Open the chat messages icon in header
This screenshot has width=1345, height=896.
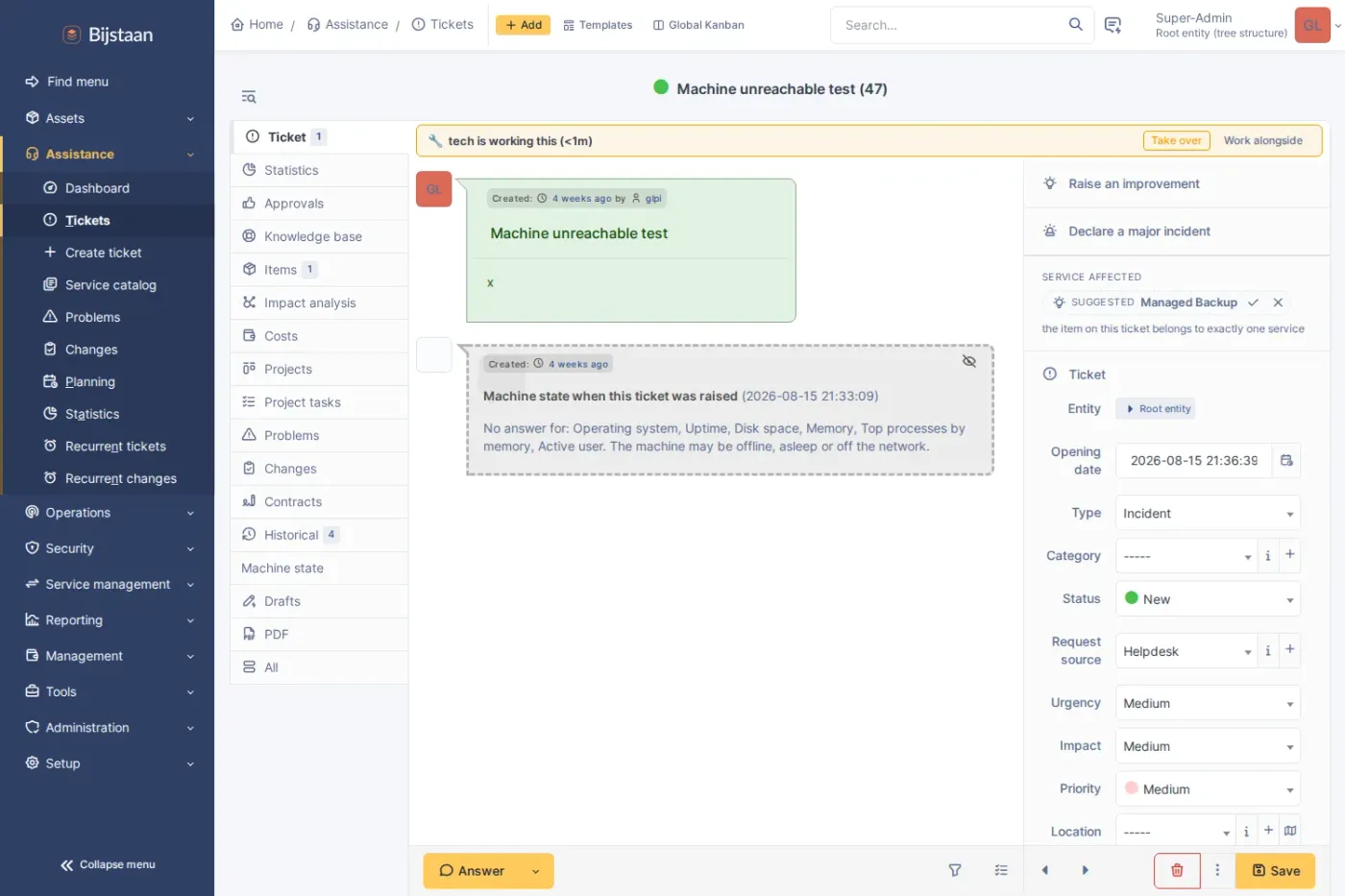(x=1113, y=25)
